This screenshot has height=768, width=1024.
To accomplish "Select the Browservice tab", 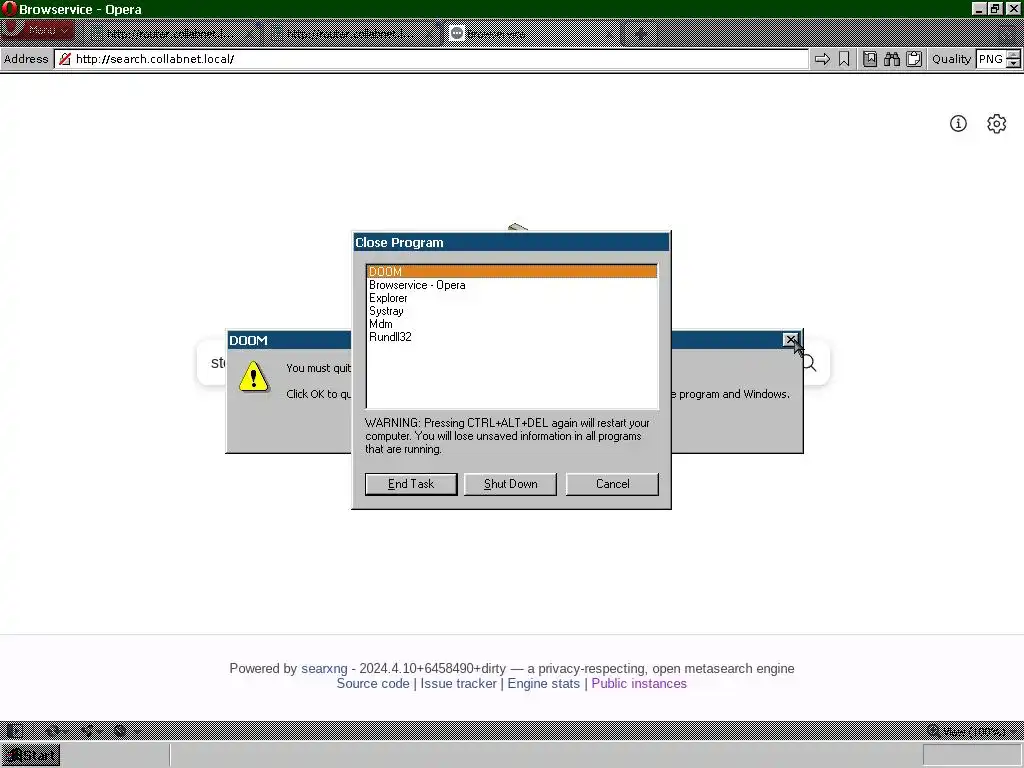I will tap(532, 33).
